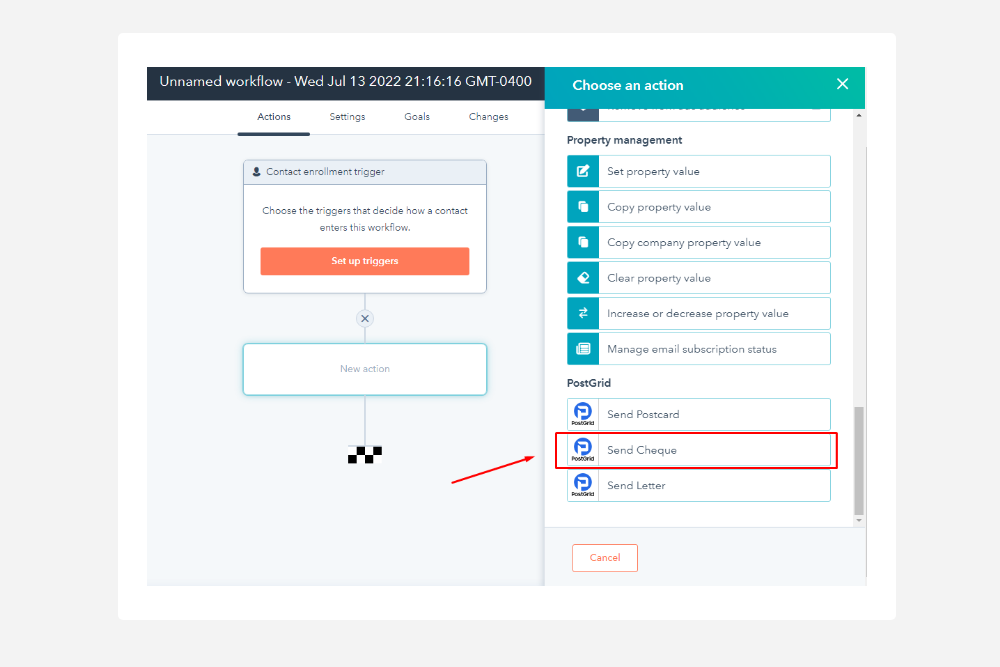The height and width of the screenshot is (667, 1000).
Task: Click the Cancel button
Action: 604,558
